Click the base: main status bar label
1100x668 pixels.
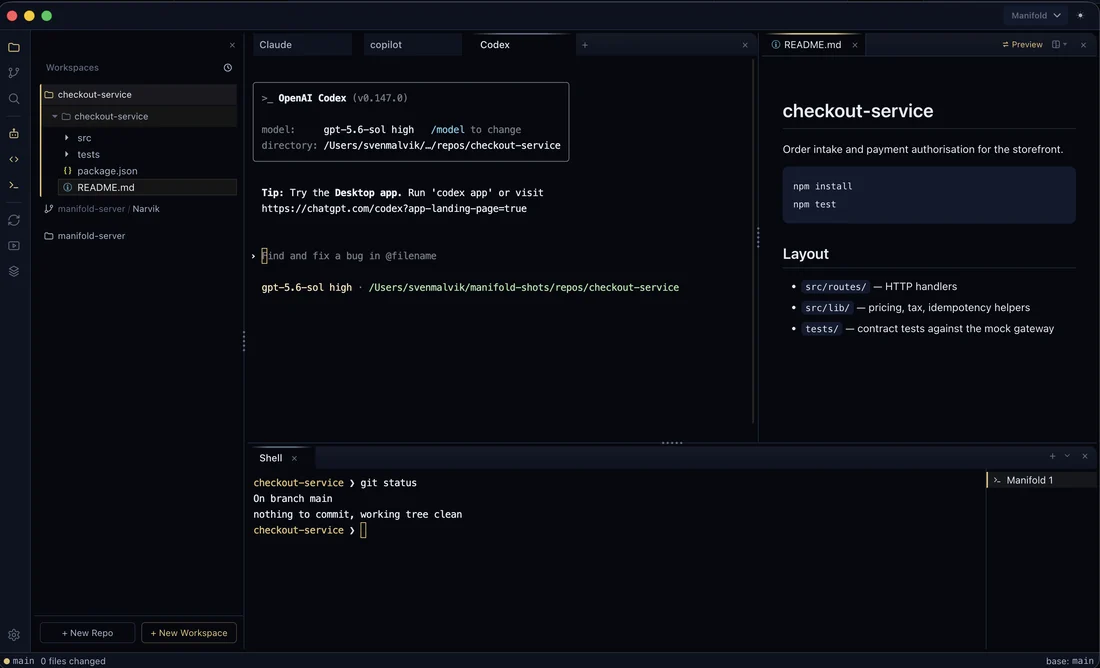(1069, 661)
